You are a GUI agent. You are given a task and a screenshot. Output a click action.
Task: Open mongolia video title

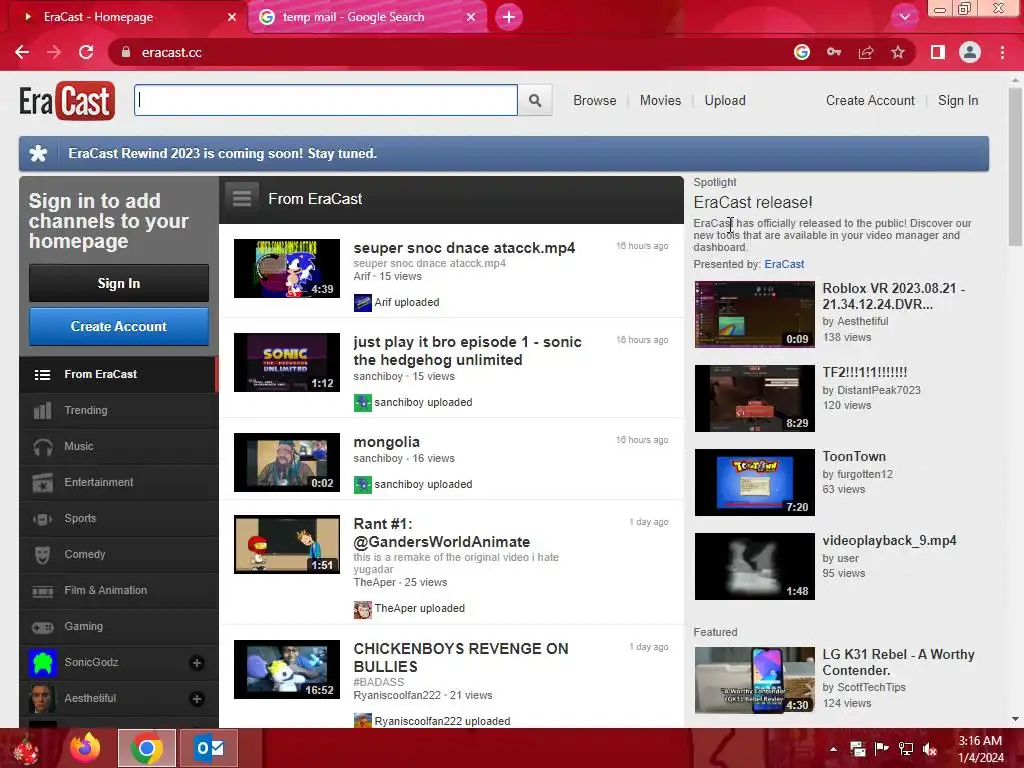(387, 442)
